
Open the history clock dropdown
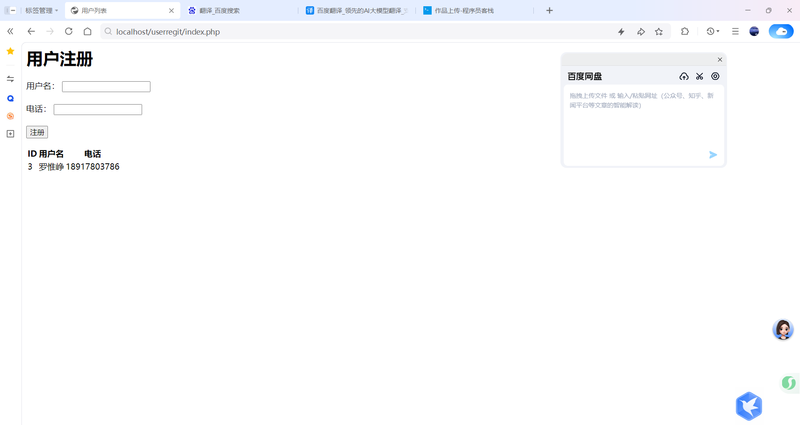[713, 32]
